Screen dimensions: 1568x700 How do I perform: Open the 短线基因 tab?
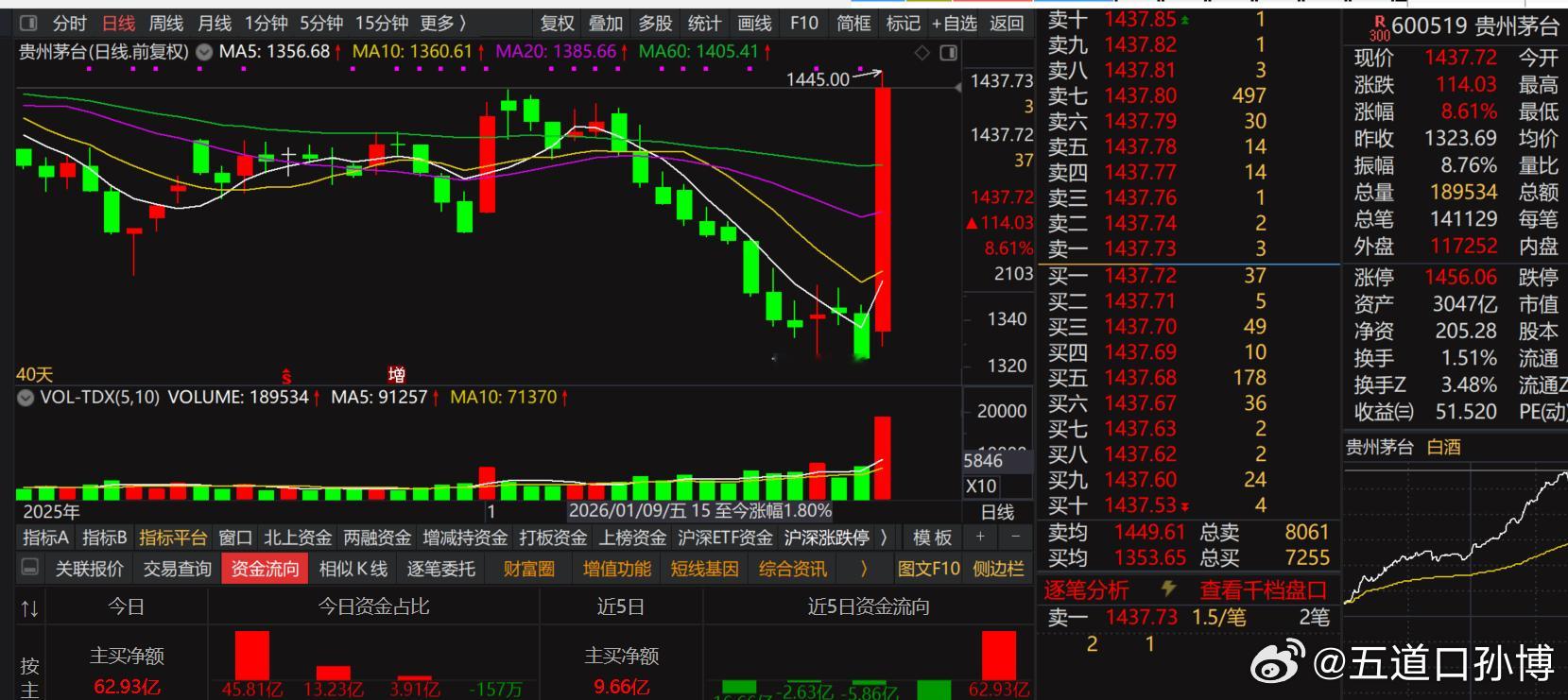(705, 569)
